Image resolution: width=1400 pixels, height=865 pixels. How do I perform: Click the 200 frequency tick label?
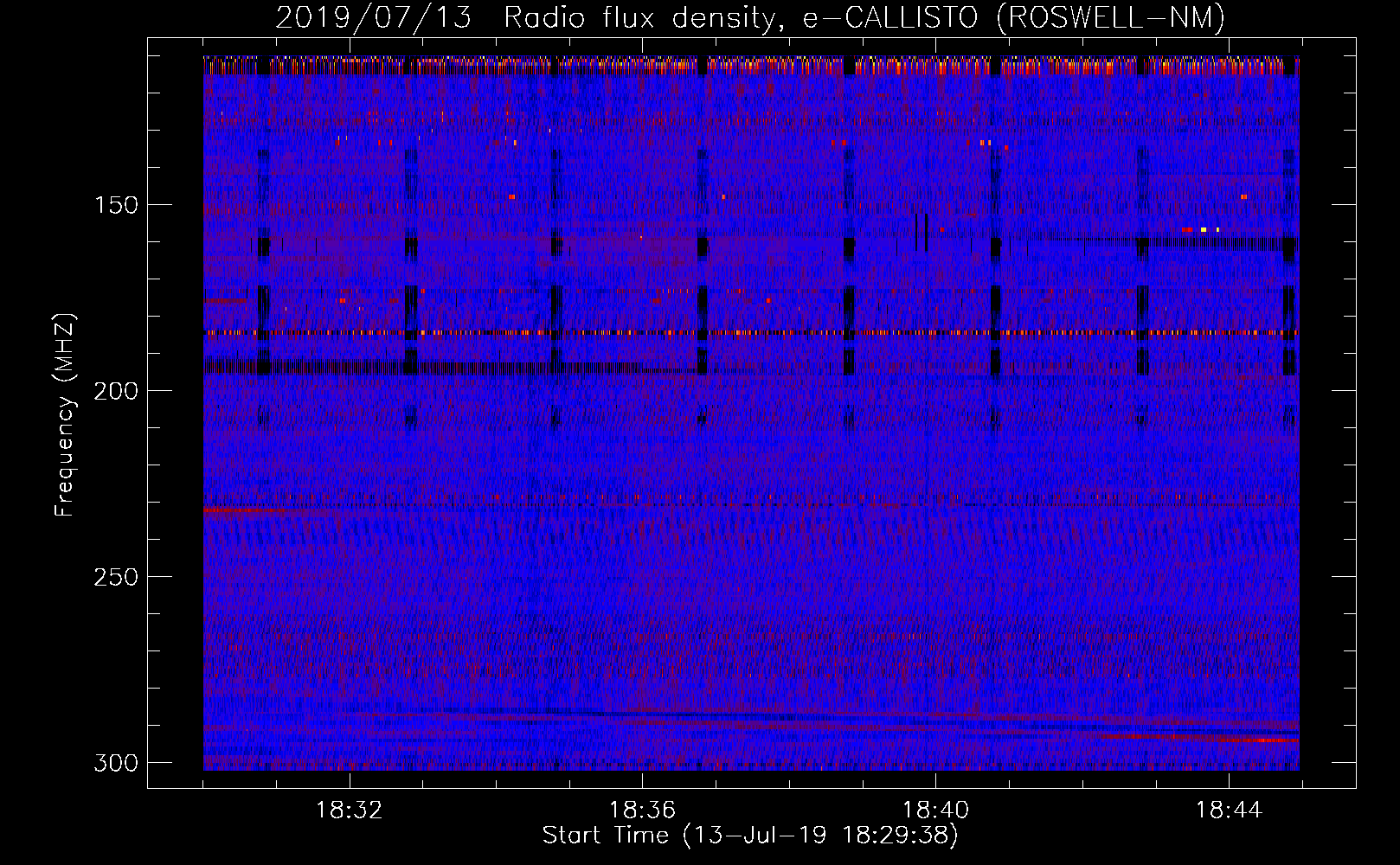tap(116, 391)
